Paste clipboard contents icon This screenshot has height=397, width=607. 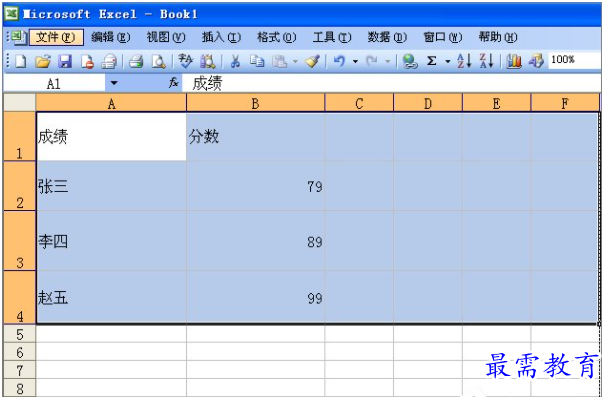click(x=279, y=61)
